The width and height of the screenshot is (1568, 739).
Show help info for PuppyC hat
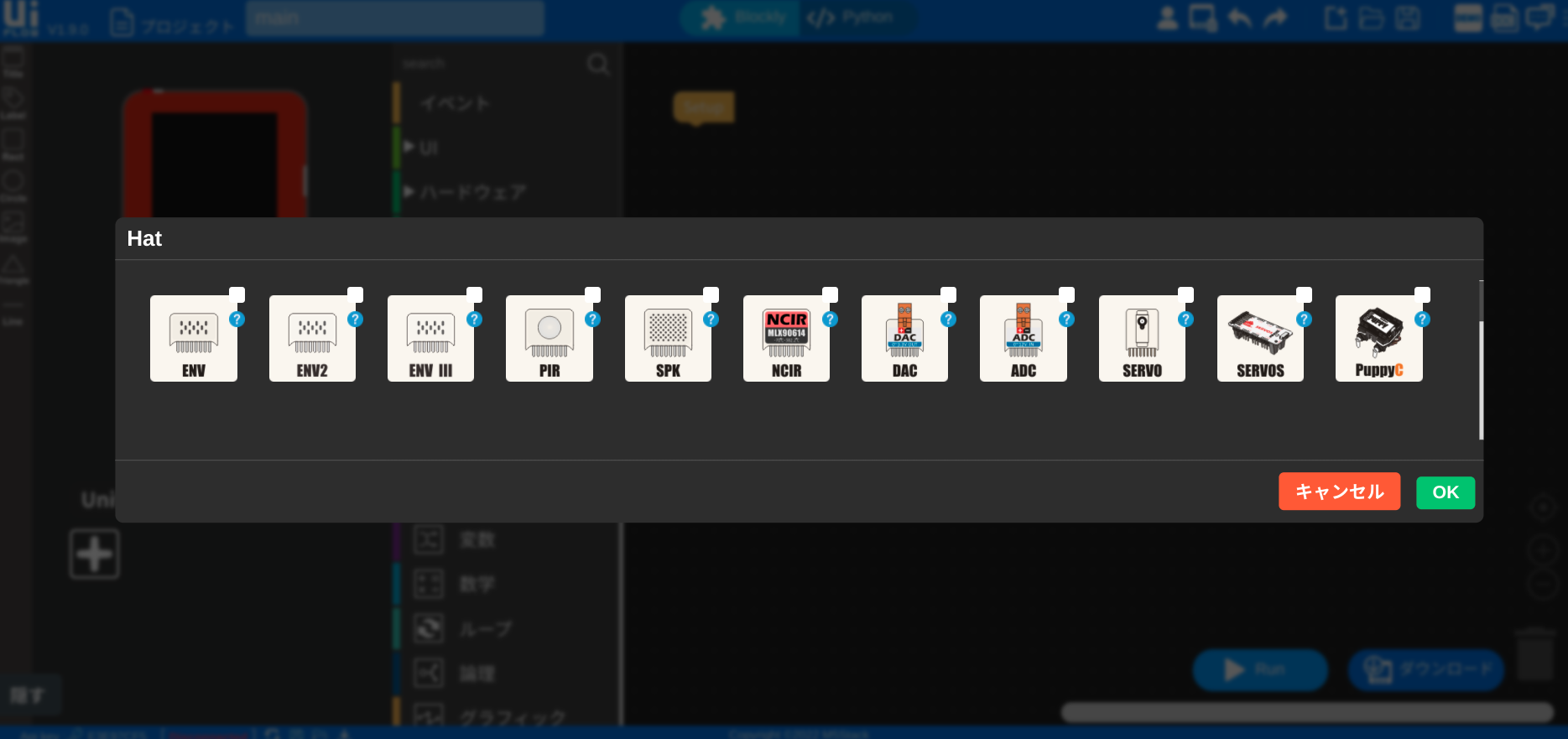[x=1422, y=320]
